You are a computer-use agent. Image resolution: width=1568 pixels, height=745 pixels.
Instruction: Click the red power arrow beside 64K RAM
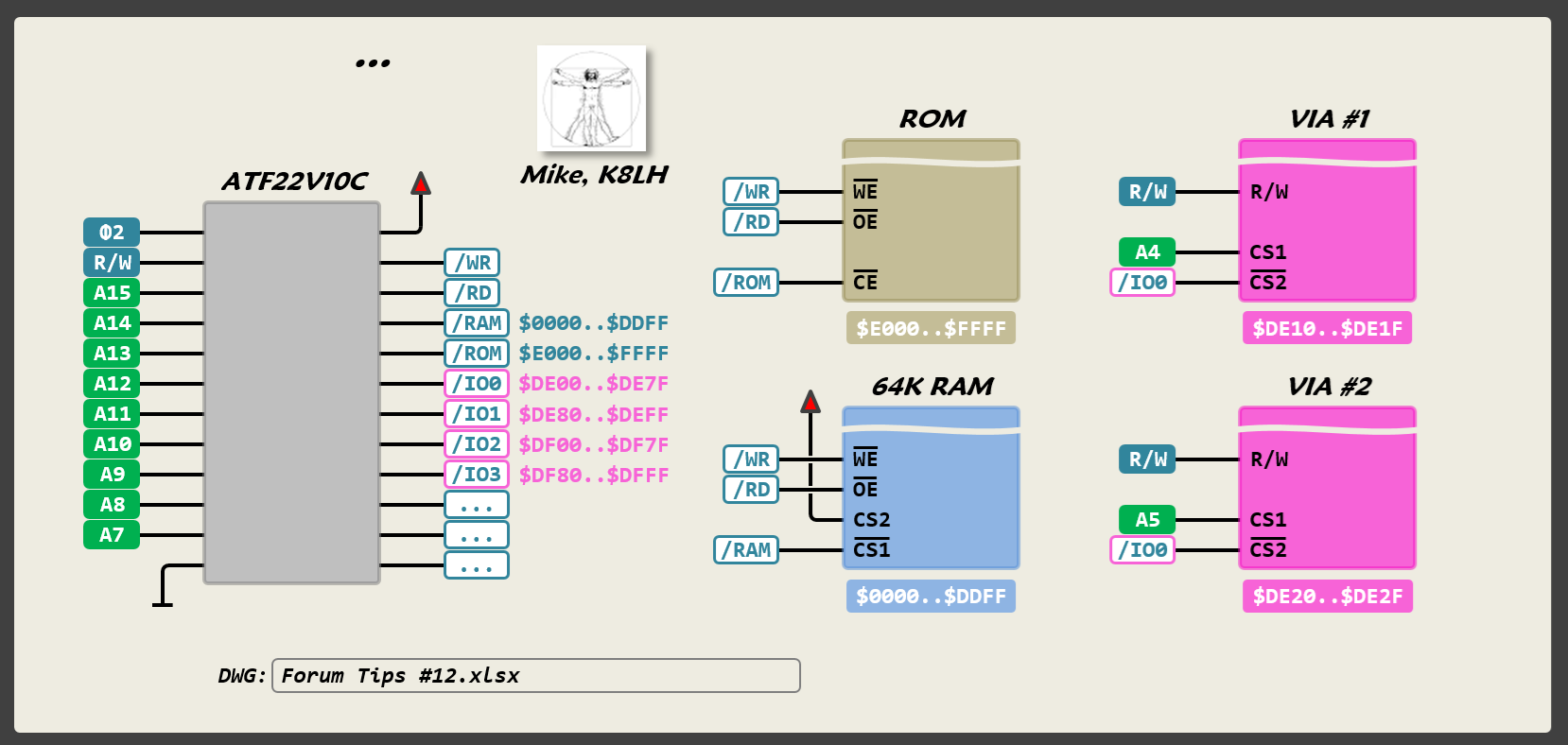point(810,402)
